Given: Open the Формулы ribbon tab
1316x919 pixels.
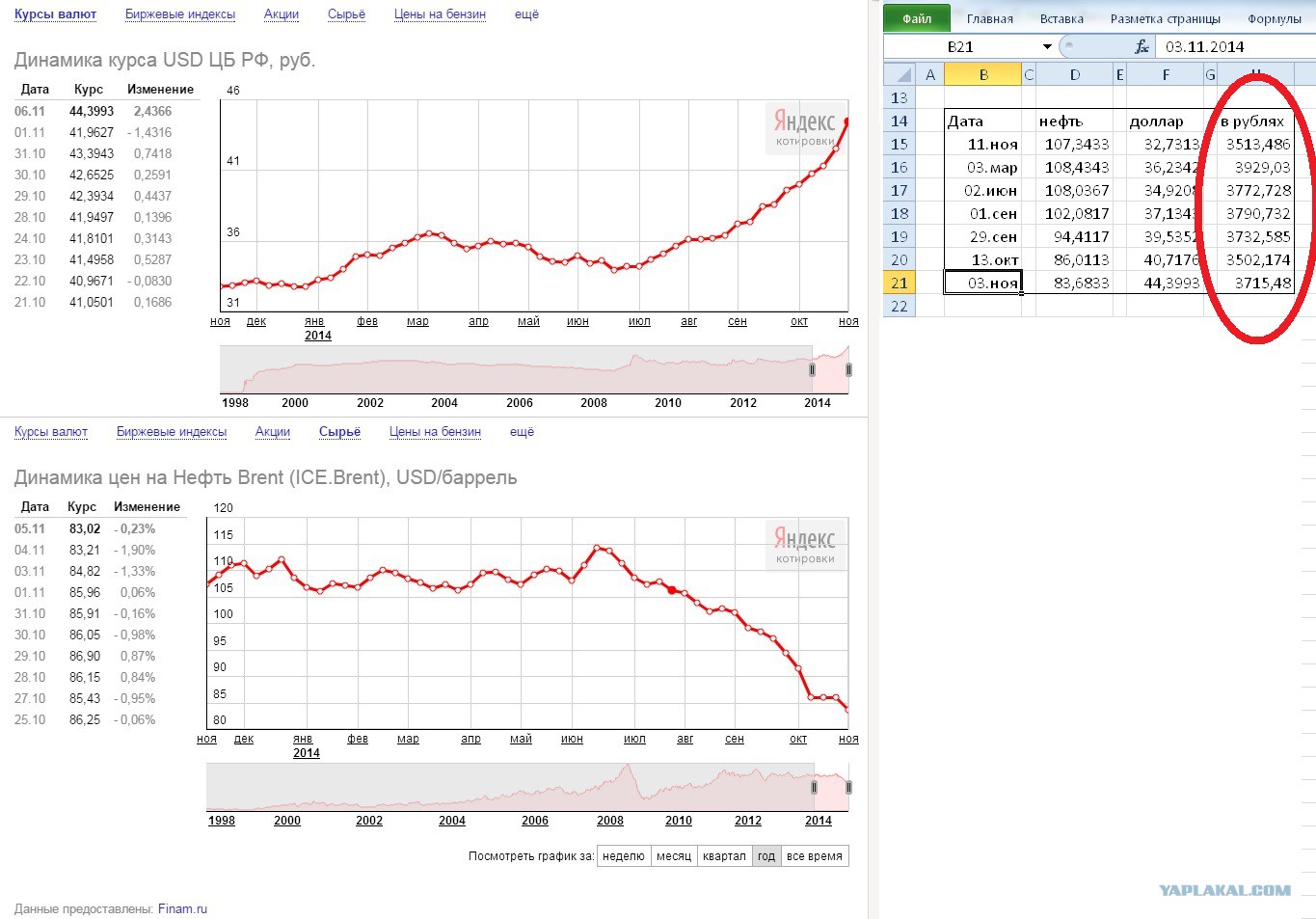Looking at the screenshot, I should coord(1275,18).
